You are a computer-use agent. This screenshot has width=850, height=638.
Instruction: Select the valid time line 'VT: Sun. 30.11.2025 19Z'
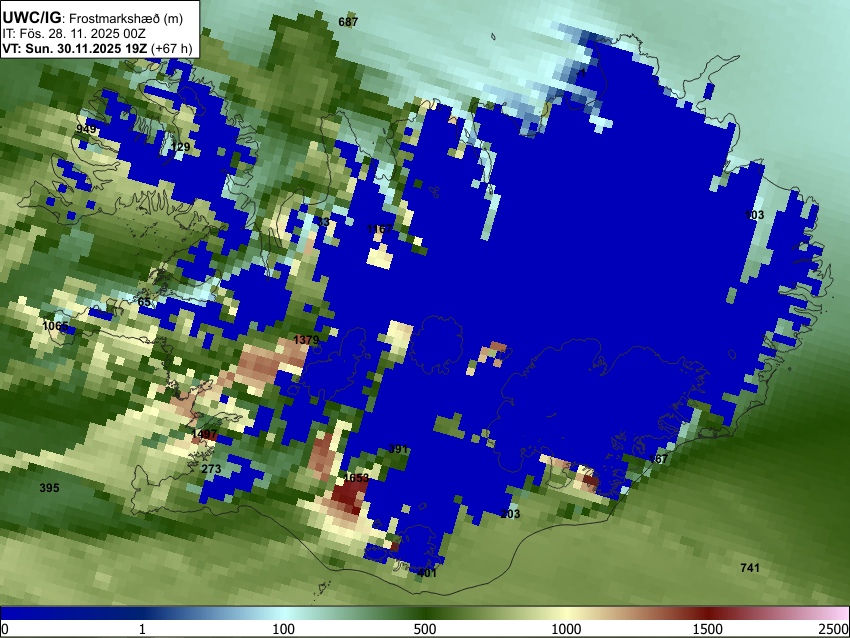[74, 48]
